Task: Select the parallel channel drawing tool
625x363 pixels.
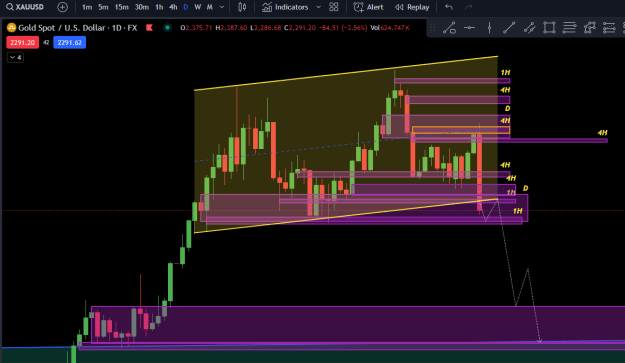Action: pos(529,27)
